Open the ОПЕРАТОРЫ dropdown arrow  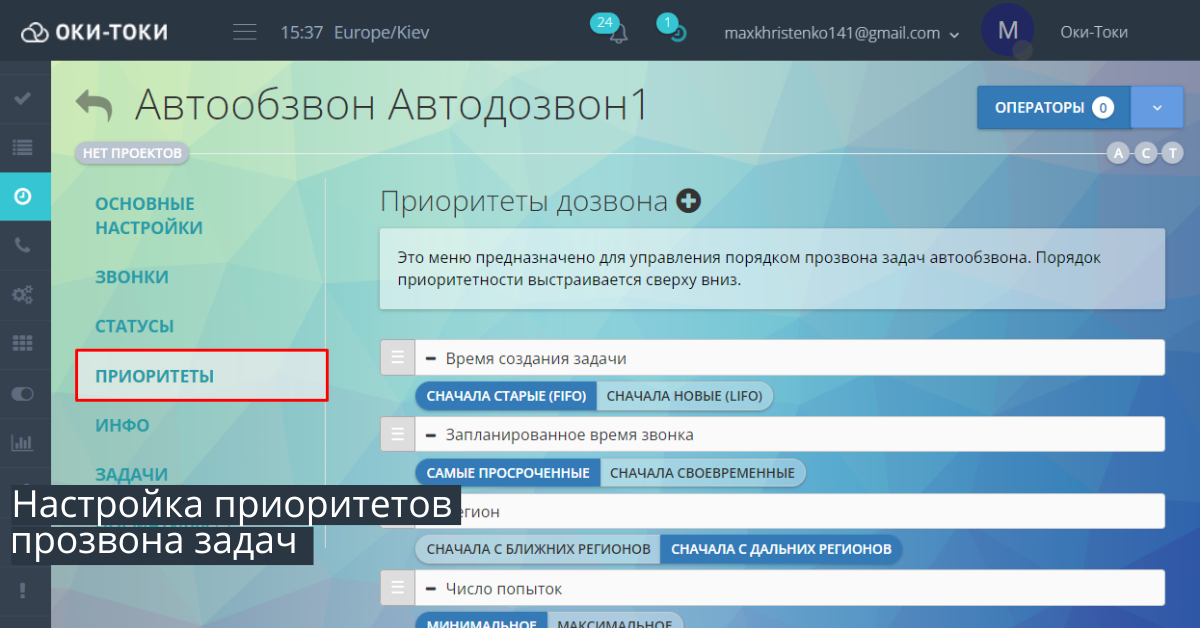[x=1157, y=107]
